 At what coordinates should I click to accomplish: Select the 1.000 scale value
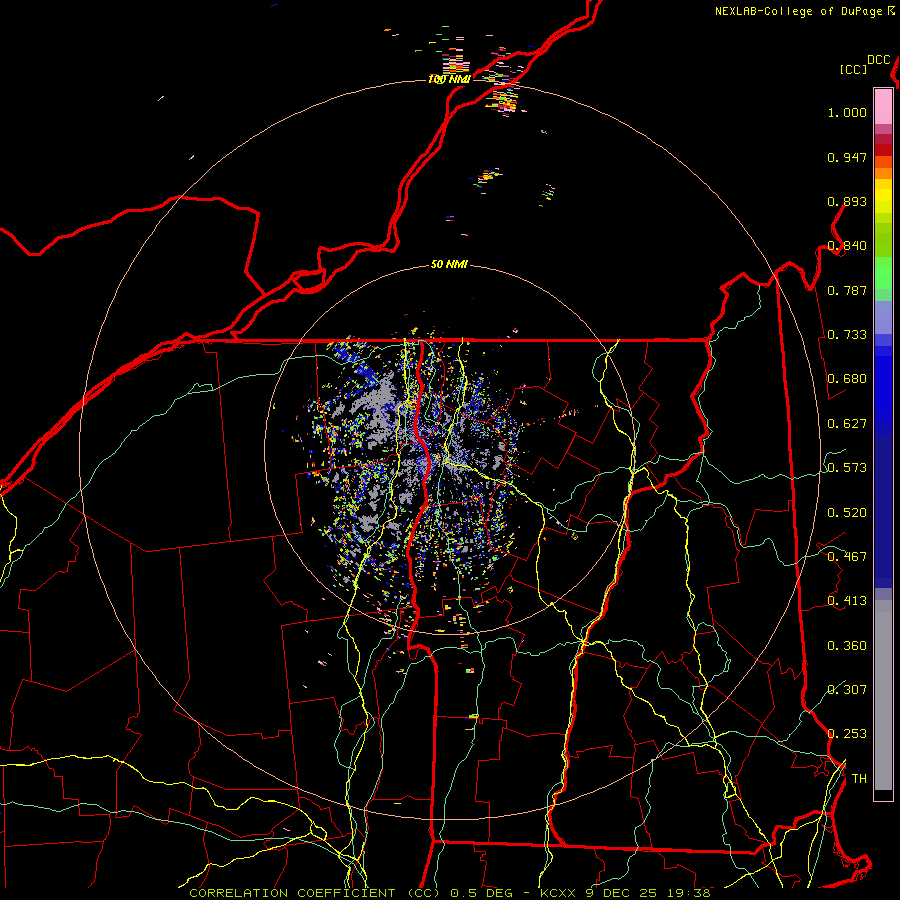[847, 112]
